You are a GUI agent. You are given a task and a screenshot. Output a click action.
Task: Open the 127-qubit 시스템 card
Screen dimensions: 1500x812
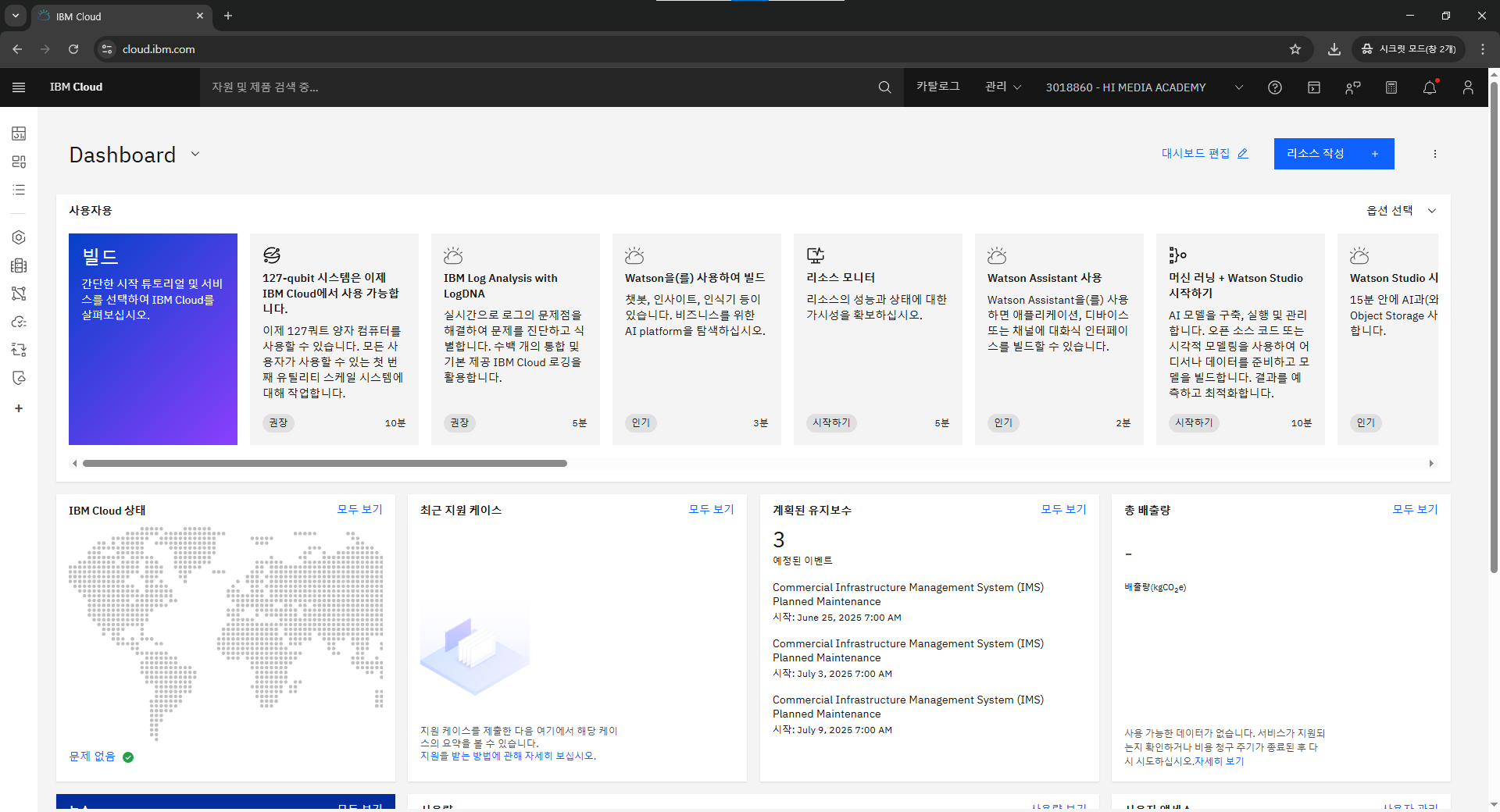click(x=334, y=339)
